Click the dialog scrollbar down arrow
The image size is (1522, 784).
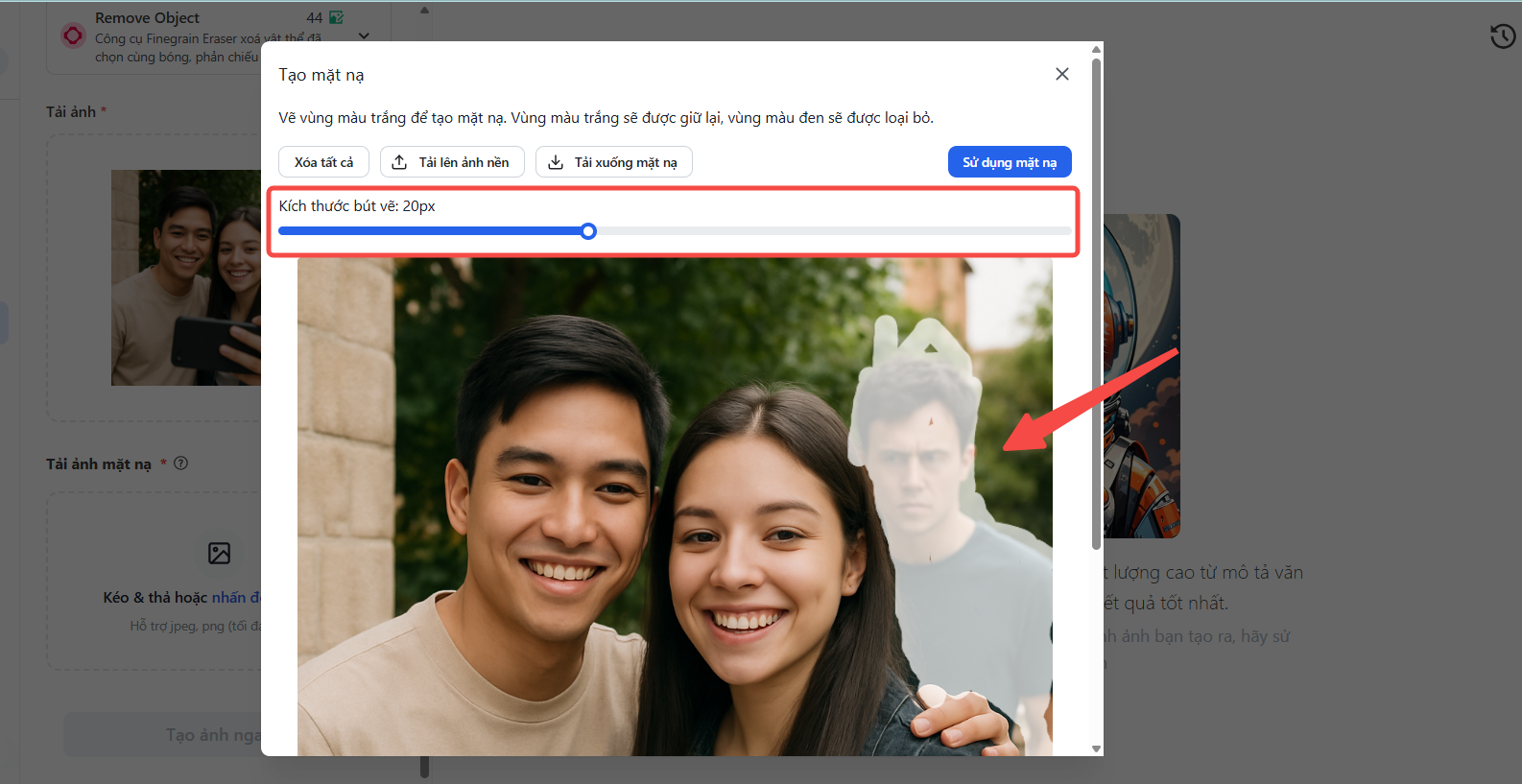pos(1096,748)
